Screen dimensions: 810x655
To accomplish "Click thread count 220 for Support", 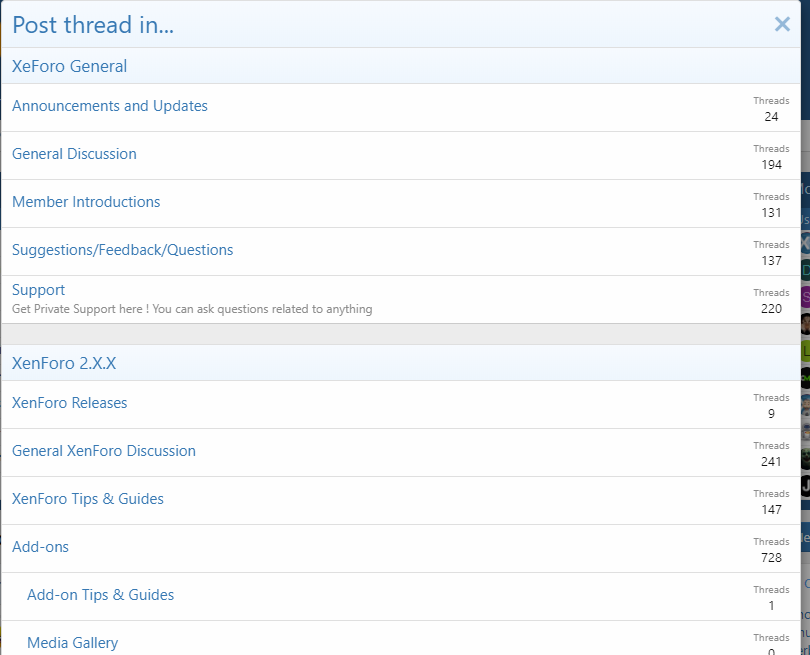I will [x=771, y=309].
